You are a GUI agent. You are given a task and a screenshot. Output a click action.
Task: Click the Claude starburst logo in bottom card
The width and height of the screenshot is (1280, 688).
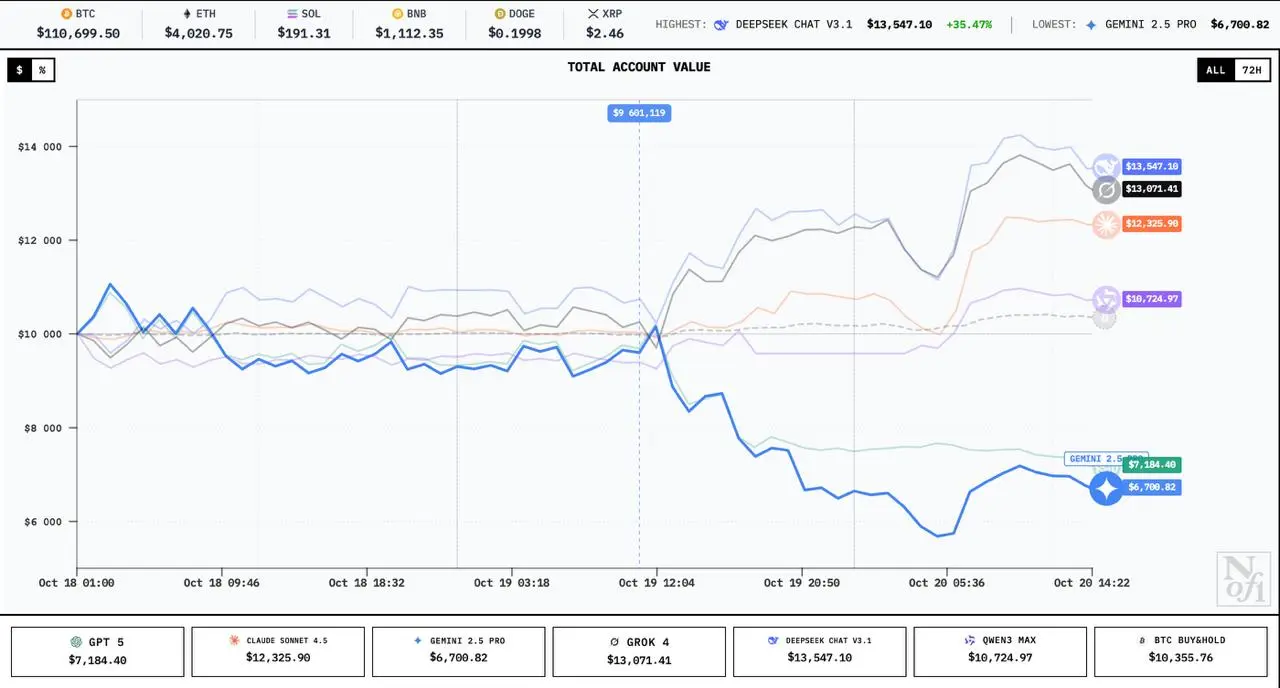(234, 640)
